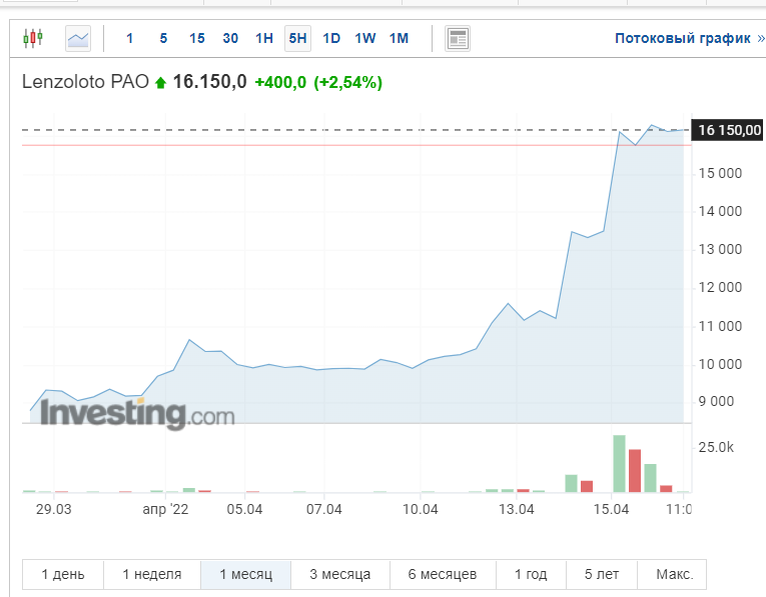Choose the 5H interval
Image resolution: width=766 pixels, height=597 pixels.
click(x=298, y=39)
